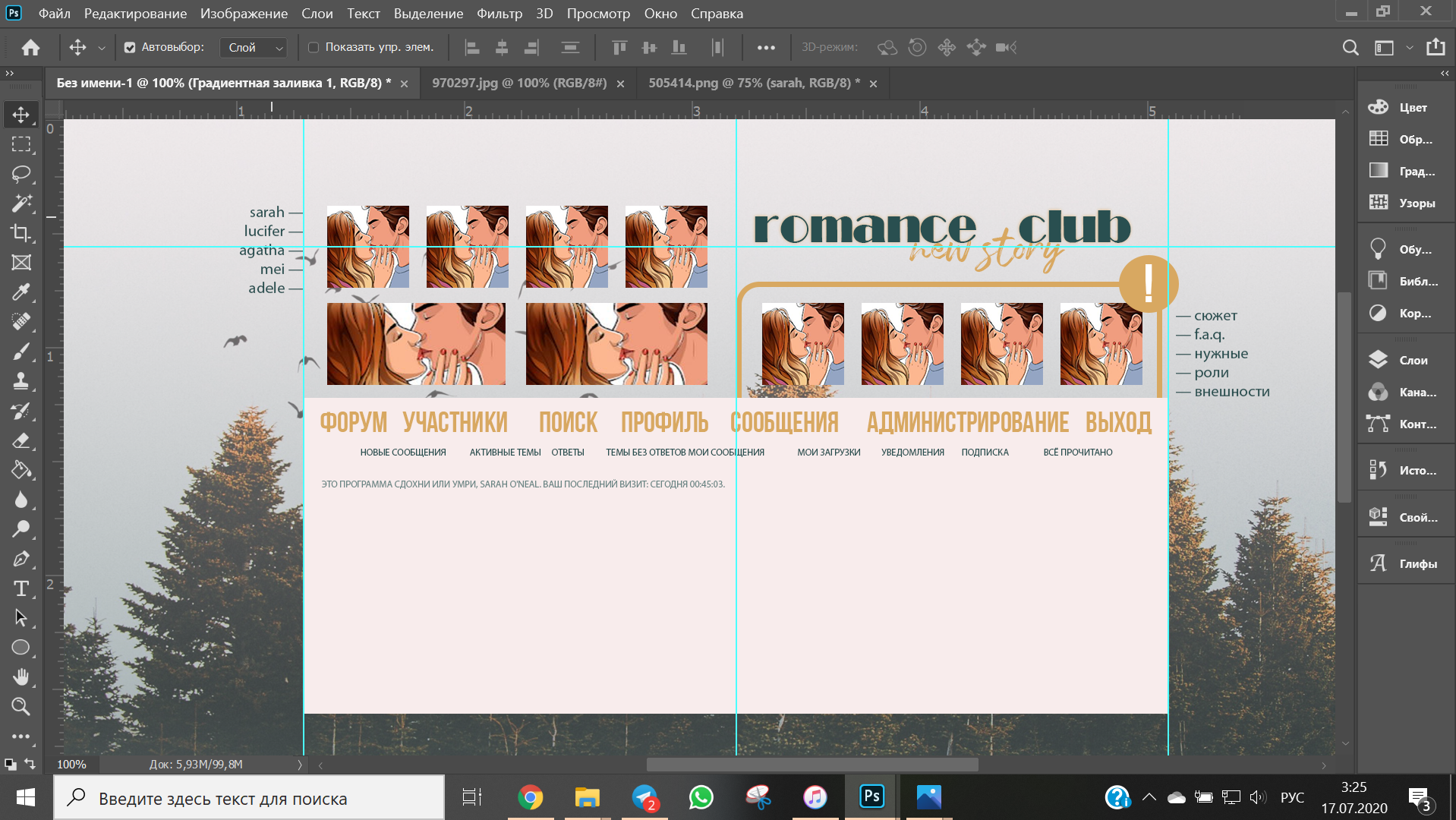Select the Type tool

21,588
